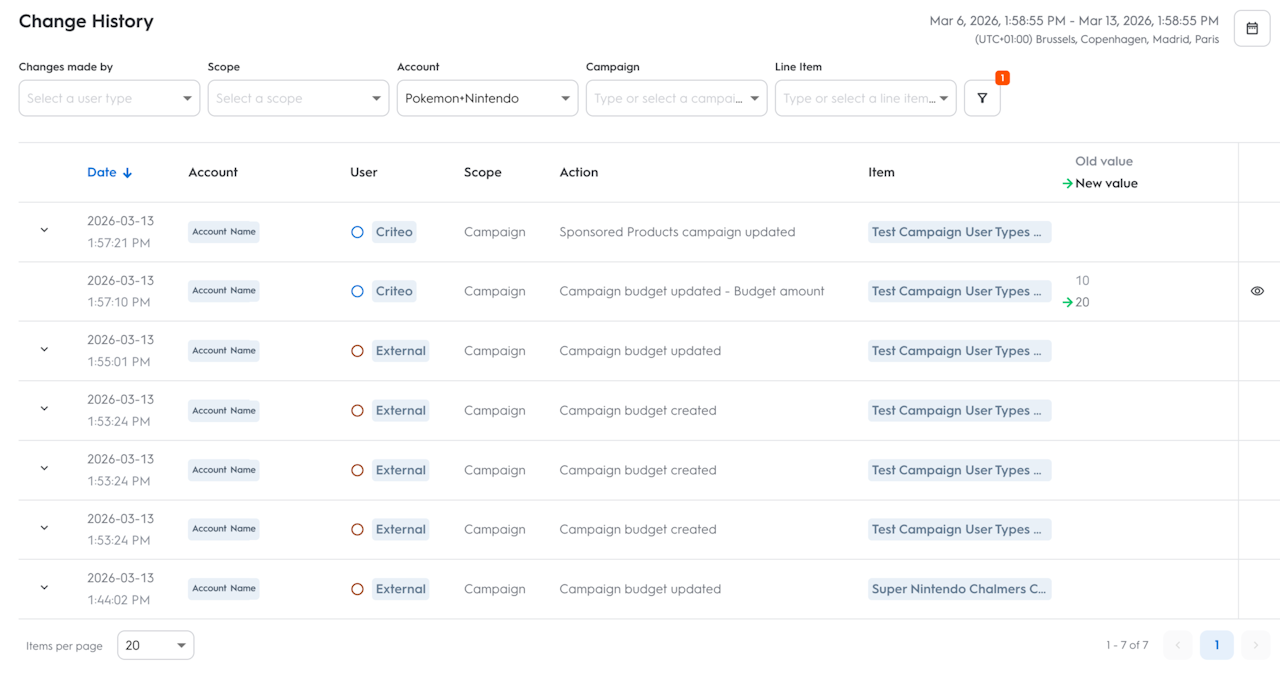
Task: Open the Changes made by dropdown
Action: [109, 98]
